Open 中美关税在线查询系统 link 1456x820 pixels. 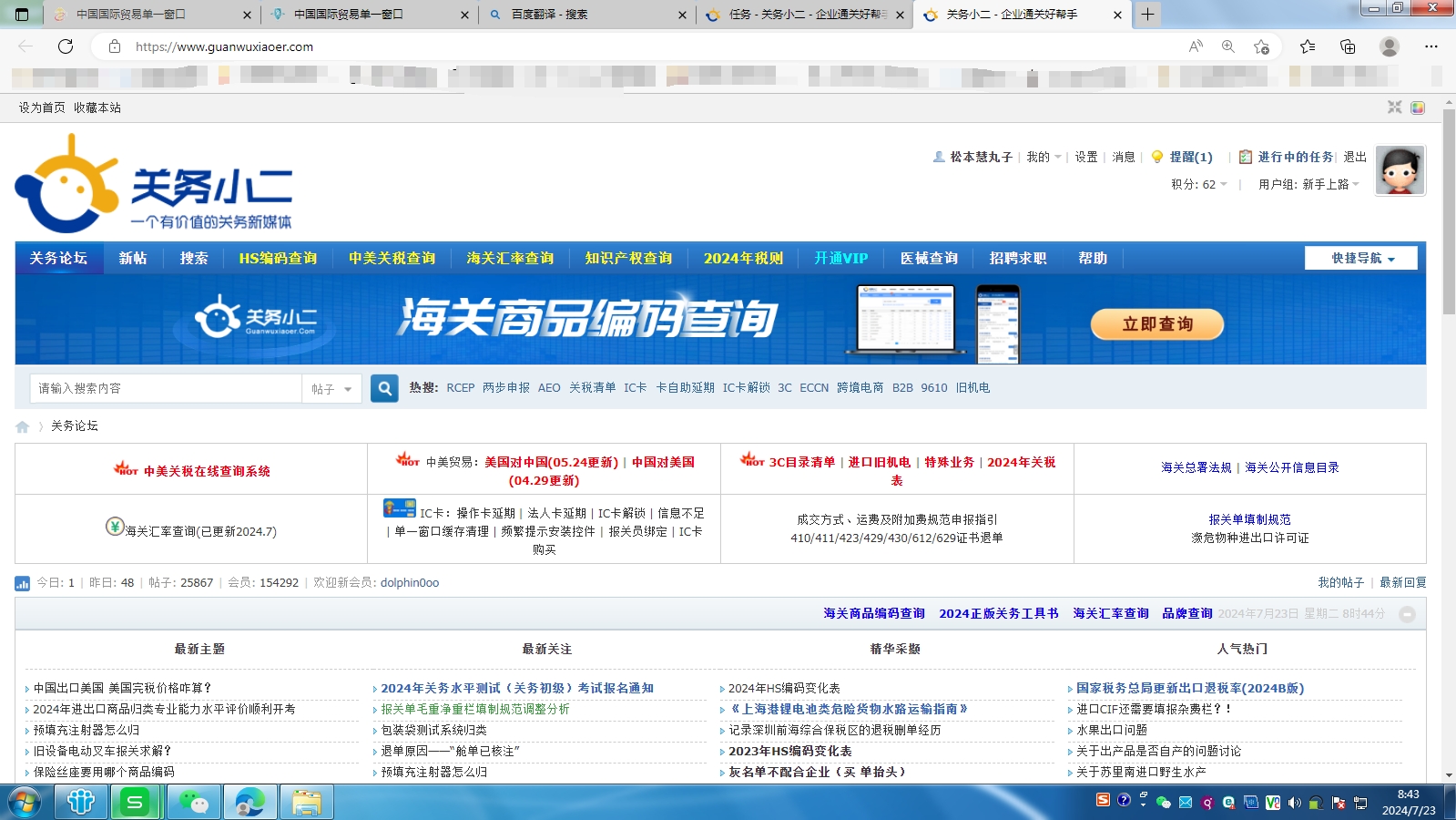tap(207, 472)
